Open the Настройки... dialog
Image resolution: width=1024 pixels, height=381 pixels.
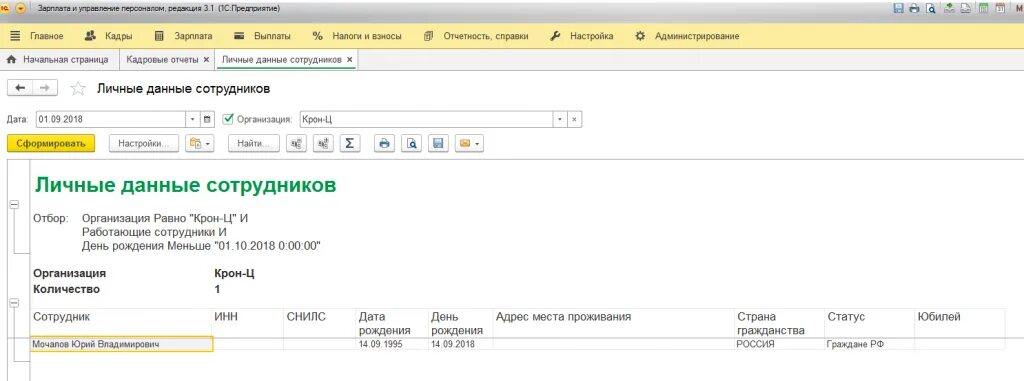click(144, 143)
